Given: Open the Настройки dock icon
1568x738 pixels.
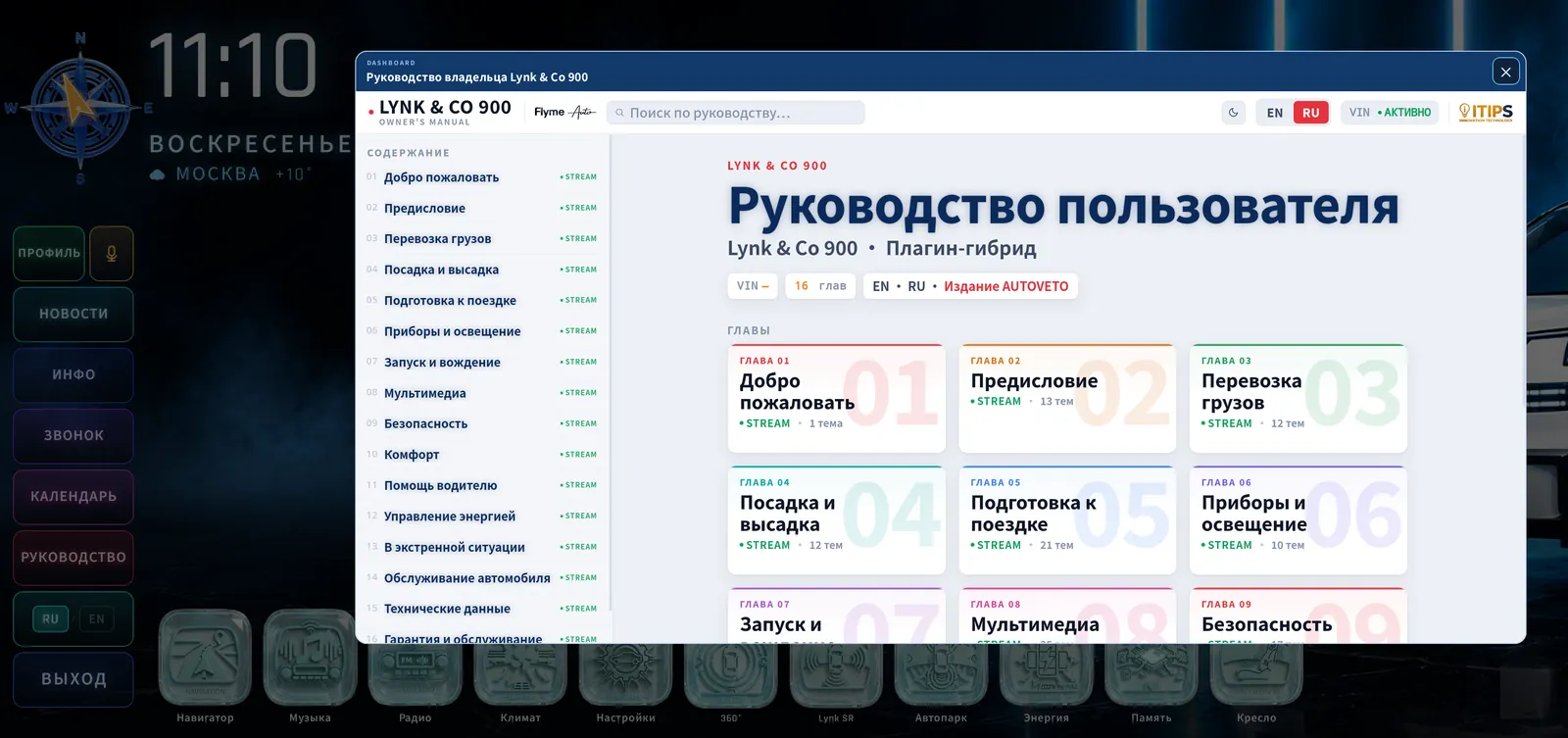Looking at the screenshot, I should (x=626, y=674).
